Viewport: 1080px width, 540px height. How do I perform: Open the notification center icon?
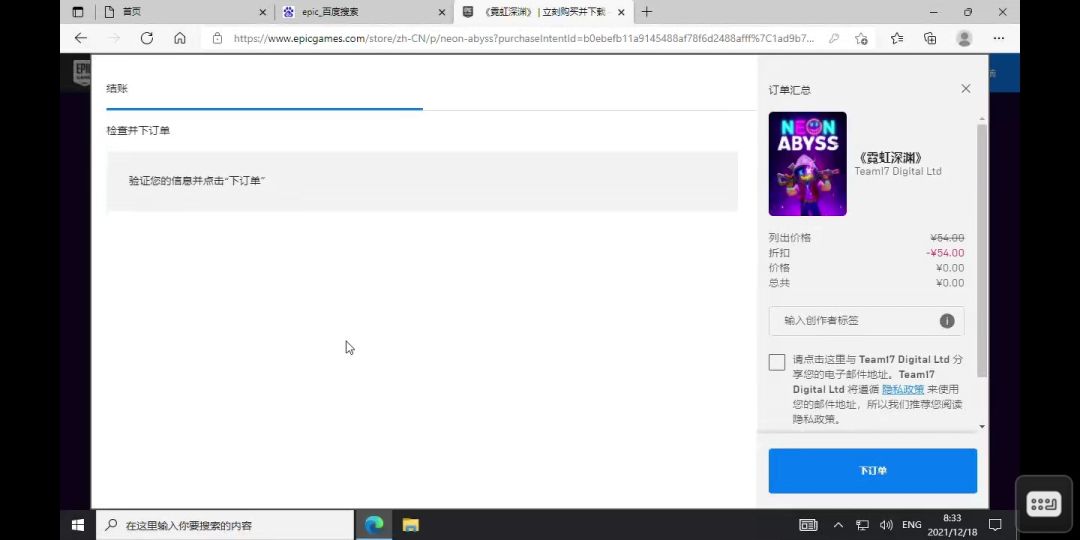click(x=995, y=525)
